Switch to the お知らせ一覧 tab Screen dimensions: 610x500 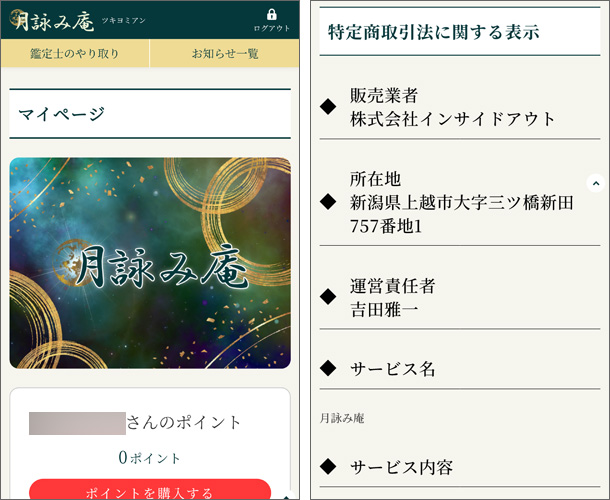[x=225, y=54]
